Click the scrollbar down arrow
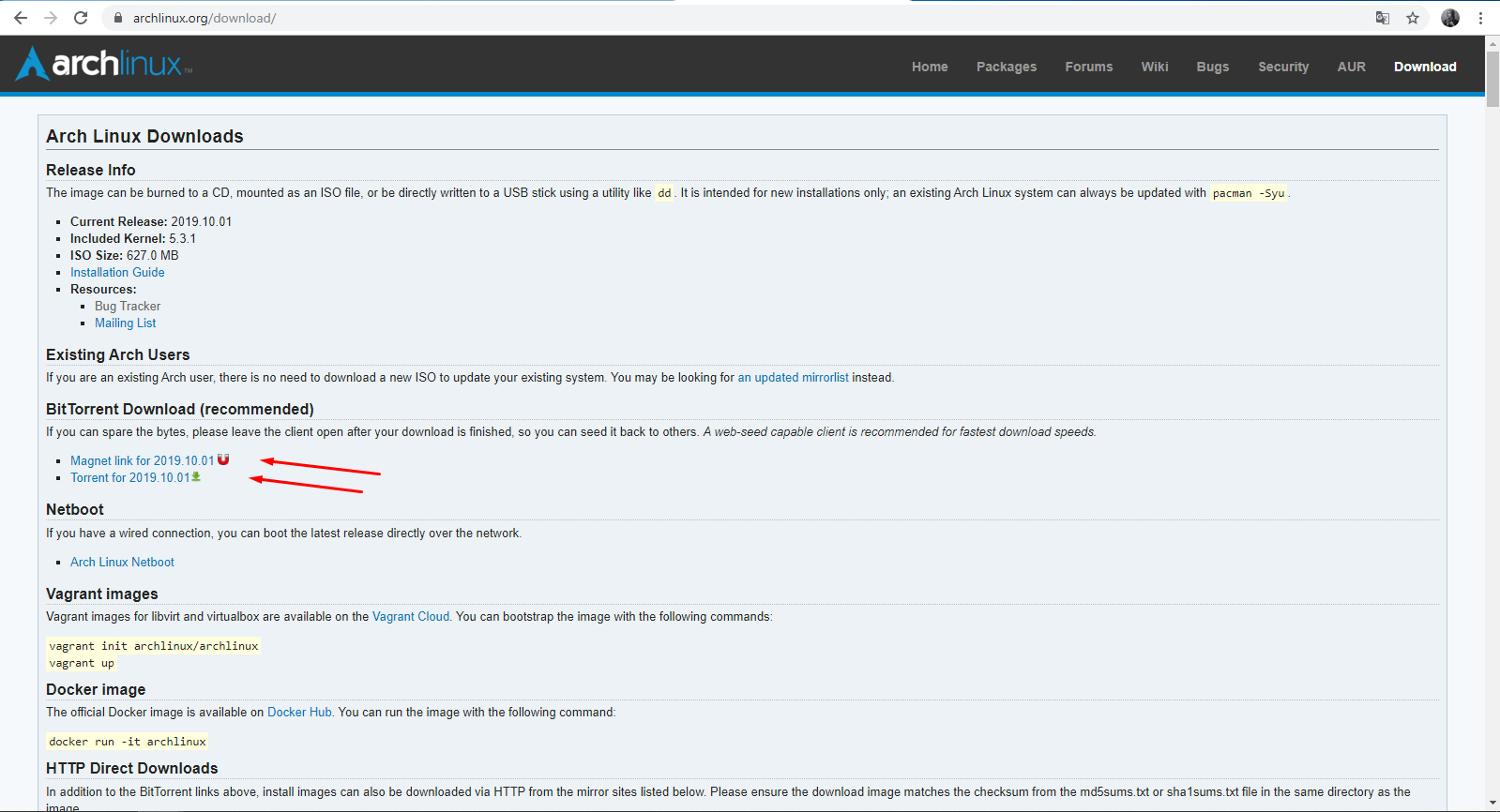Image resolution: width=1500 pixels, height=812 pixels. (x=1492, y=804)
